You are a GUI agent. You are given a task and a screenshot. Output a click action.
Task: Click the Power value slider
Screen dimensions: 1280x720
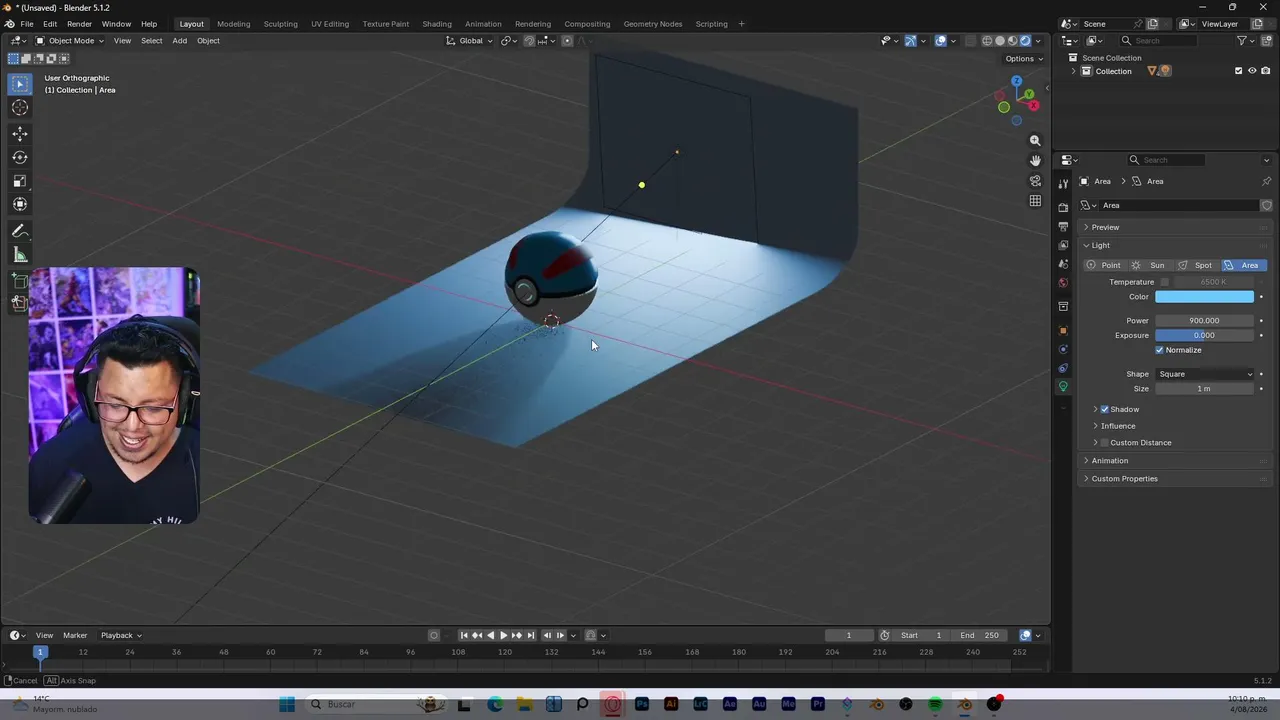(1205, 321)
